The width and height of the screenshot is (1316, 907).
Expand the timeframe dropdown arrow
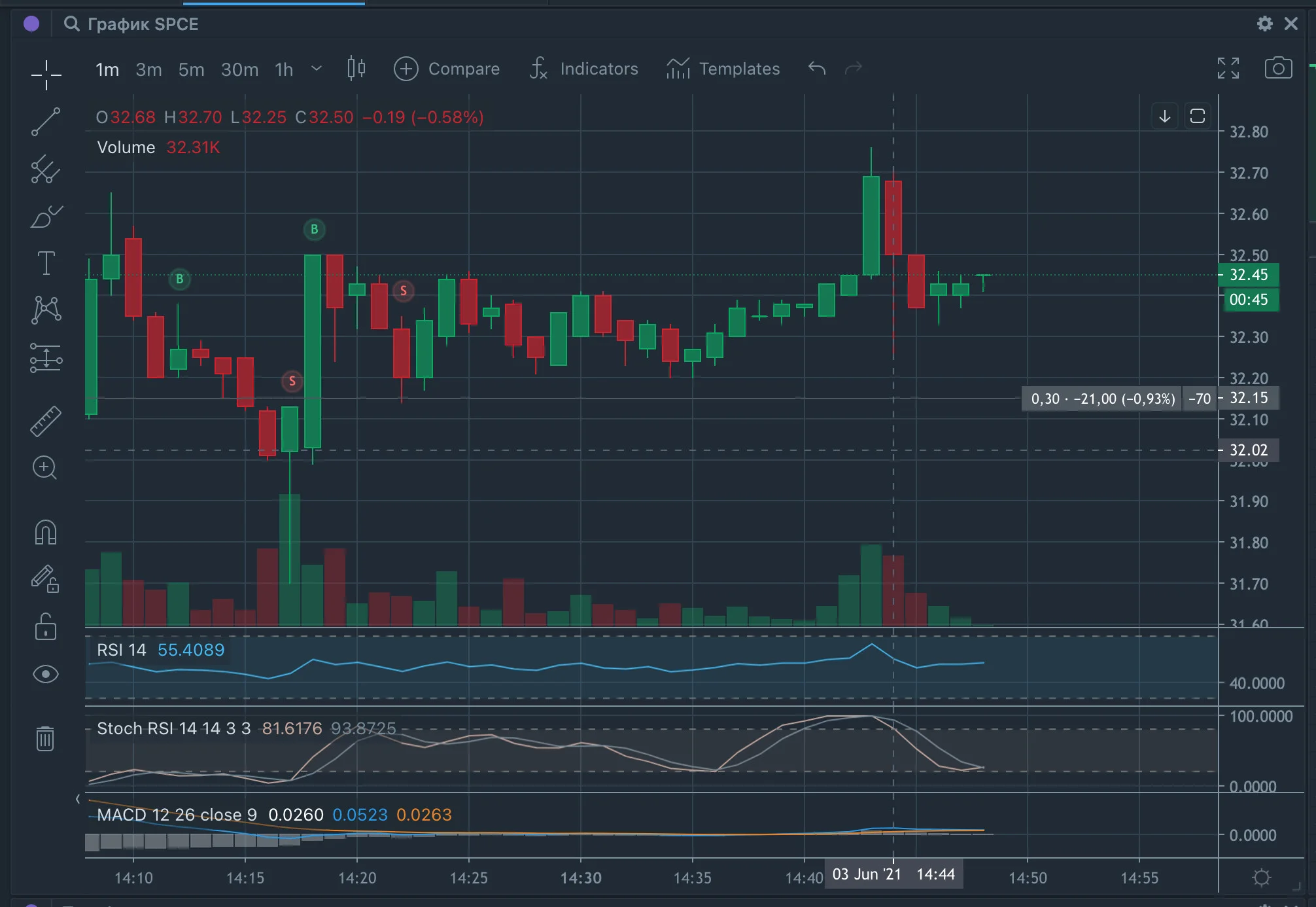click(317, 68)
